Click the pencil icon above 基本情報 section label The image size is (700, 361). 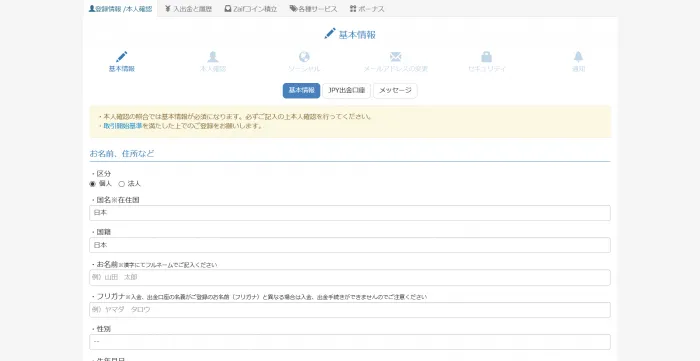[x=121, y=57]
